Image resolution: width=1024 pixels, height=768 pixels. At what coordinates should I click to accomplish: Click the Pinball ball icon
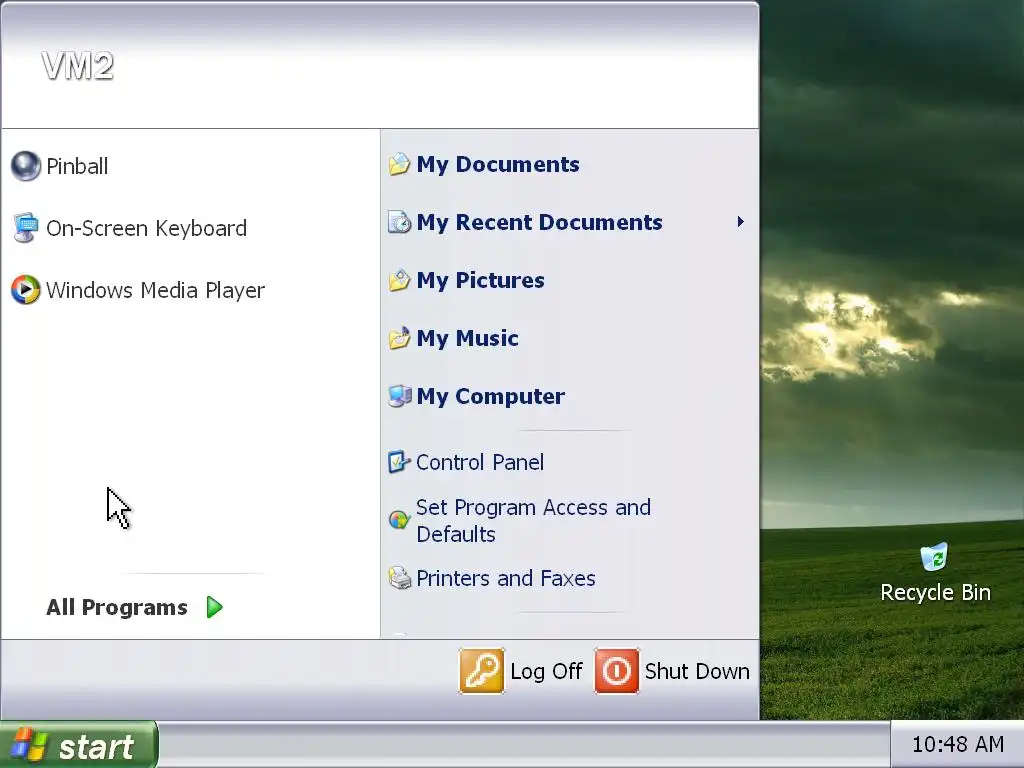point(25,166)
